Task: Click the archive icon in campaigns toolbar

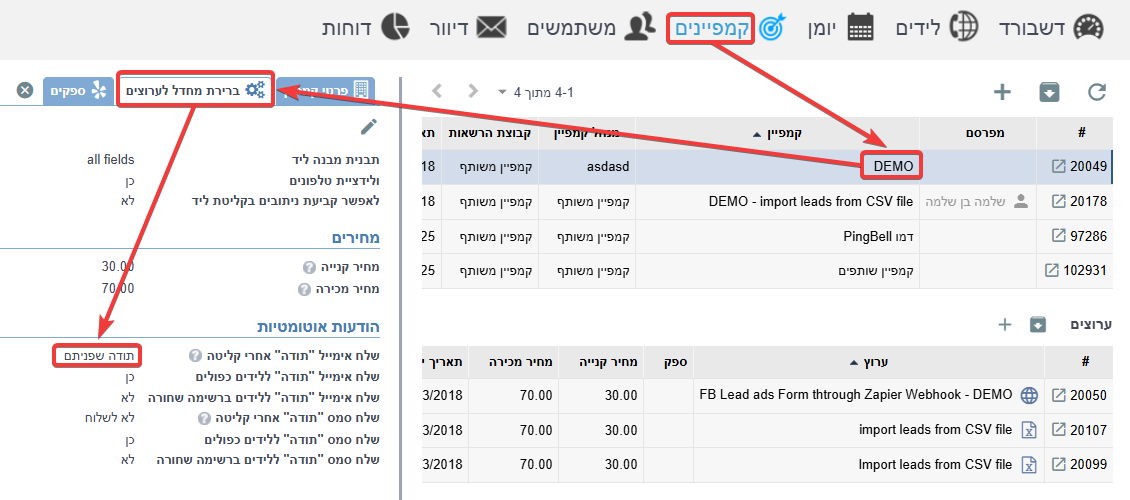Action: (1049, 92)
